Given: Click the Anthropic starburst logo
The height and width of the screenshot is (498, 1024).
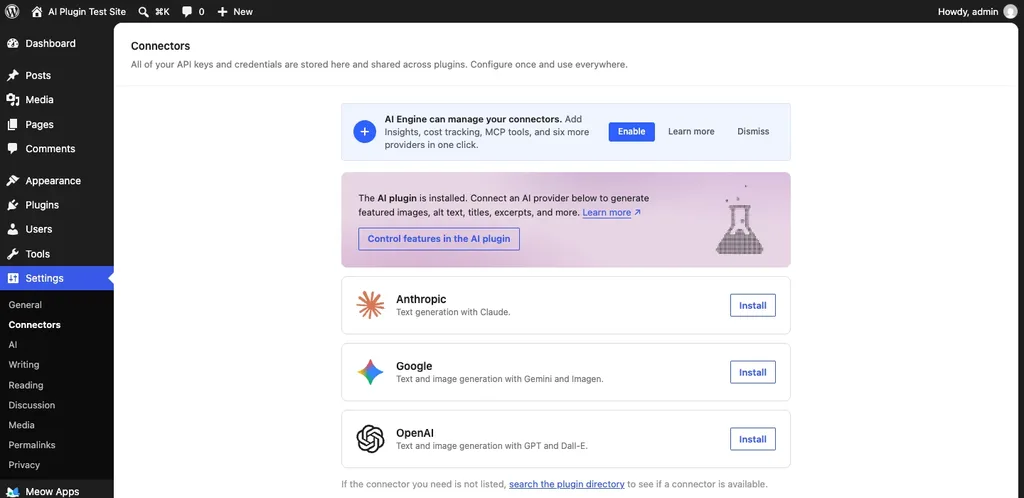Looking at the screenshot, I should [x=370, y=305].
